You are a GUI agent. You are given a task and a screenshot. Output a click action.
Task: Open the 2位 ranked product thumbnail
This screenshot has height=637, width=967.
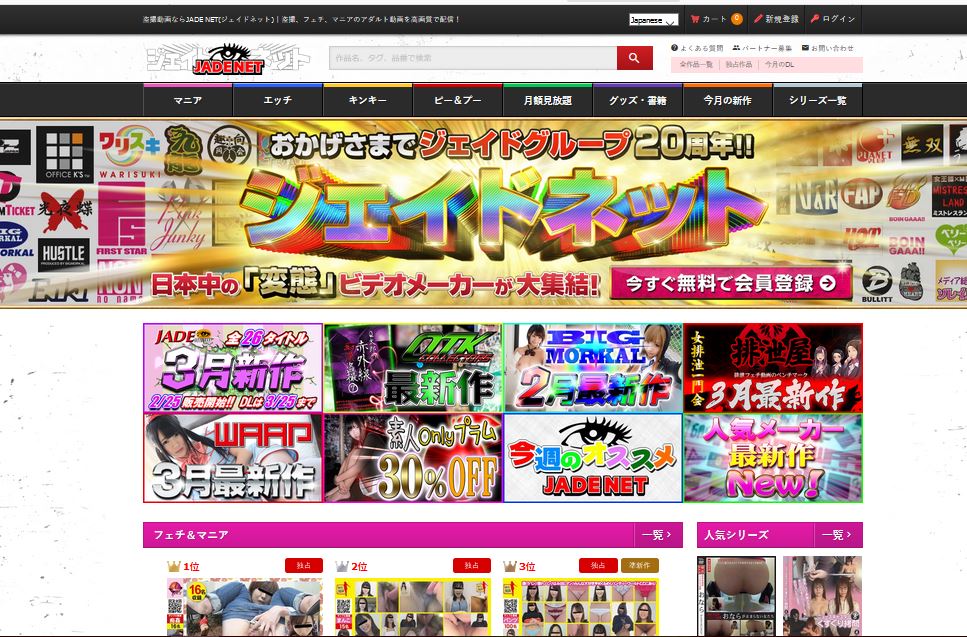(x=413, y=607)
